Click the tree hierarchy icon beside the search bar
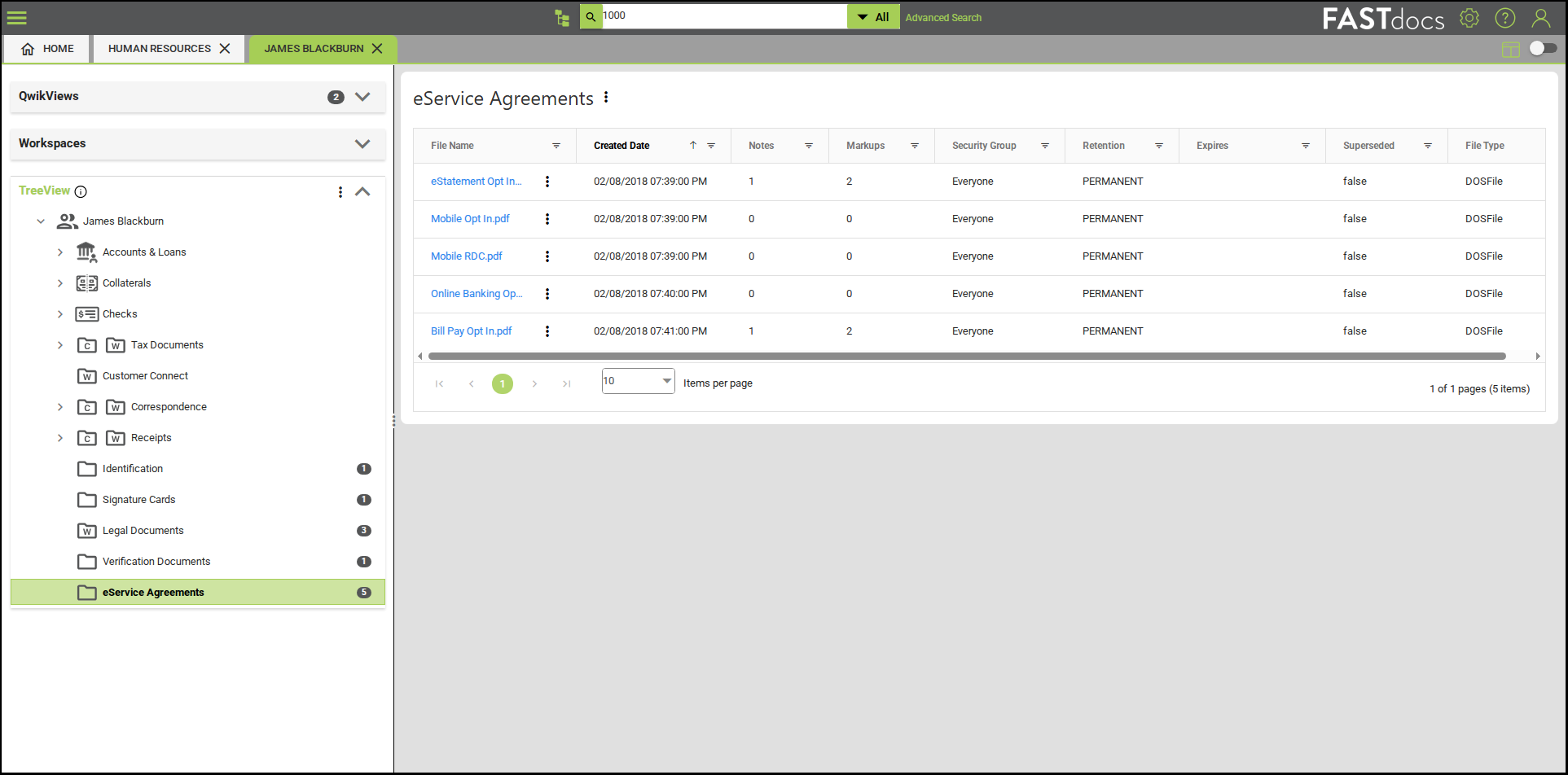The width and height of the screenshot is (1568, 775). click(x=561, y=16)
